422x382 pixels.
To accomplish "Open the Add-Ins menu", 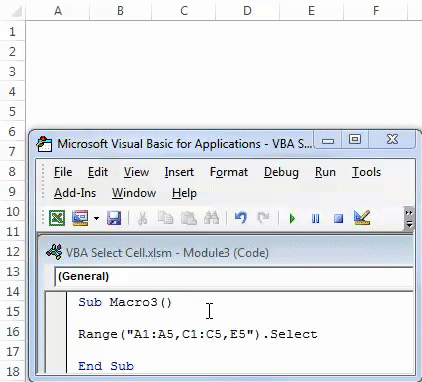I will (75, 193).
